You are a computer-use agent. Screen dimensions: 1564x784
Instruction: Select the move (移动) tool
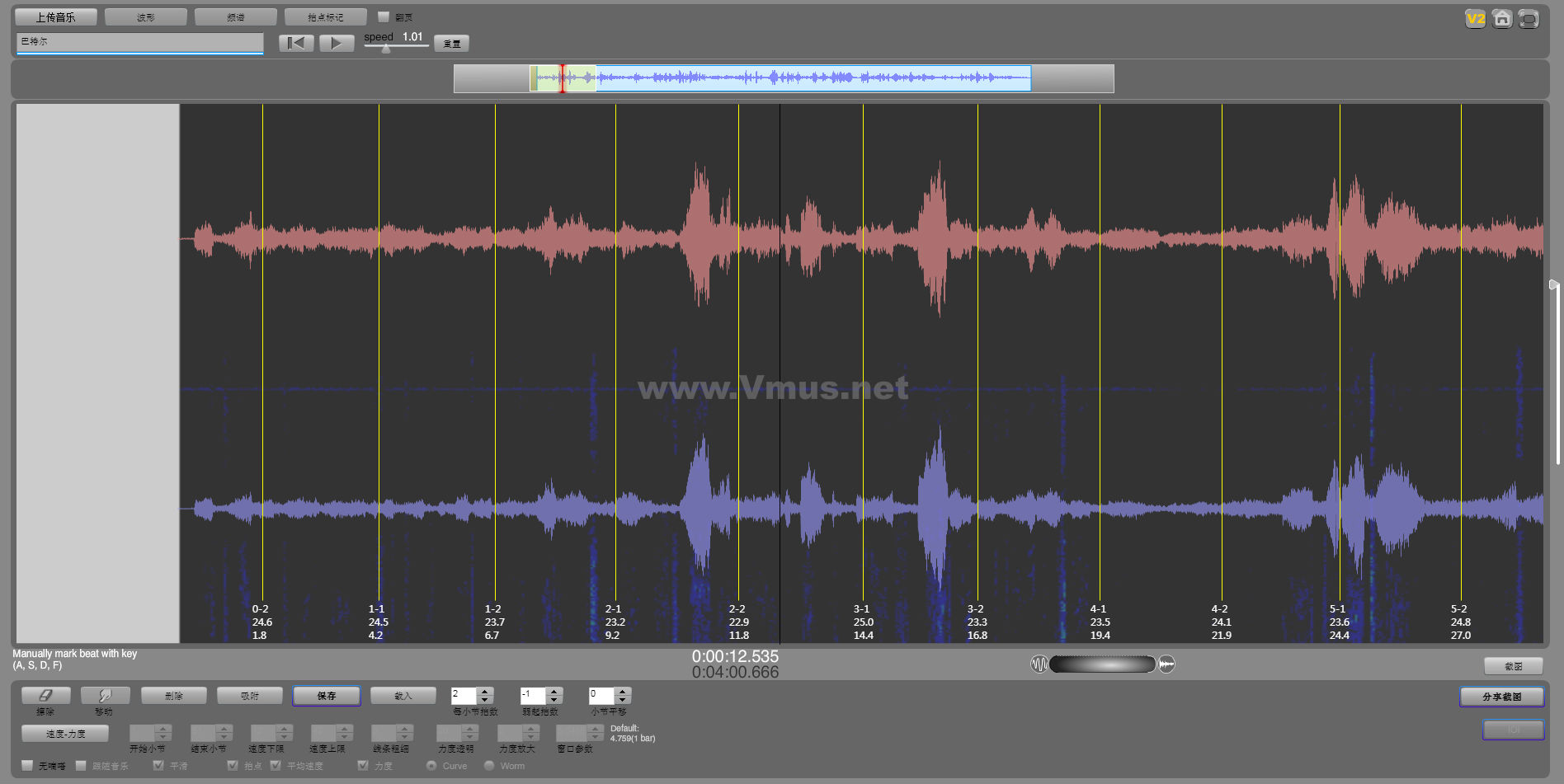[x=105, y=696]
